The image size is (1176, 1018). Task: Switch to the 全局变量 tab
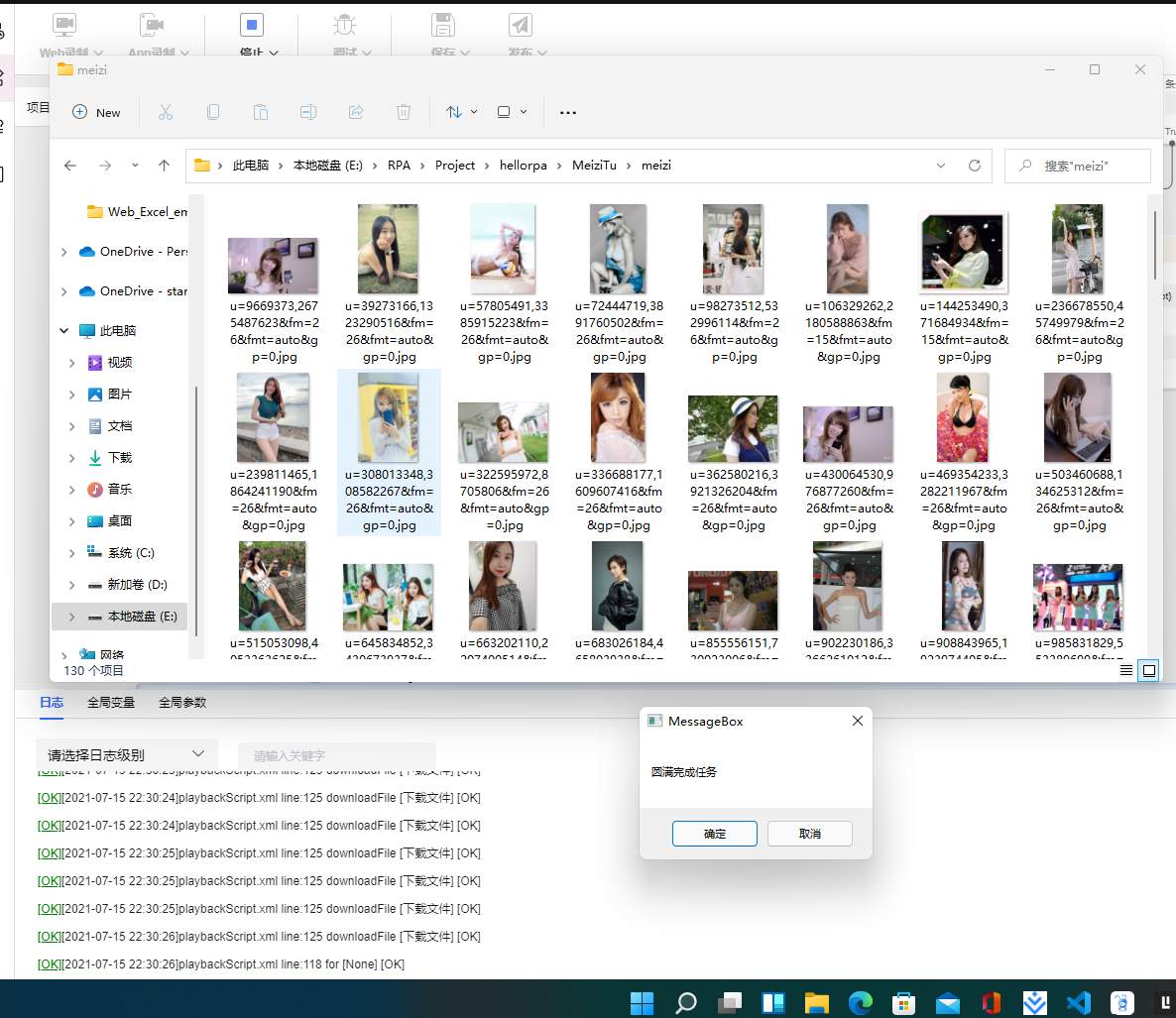click(x=111, y=703)
